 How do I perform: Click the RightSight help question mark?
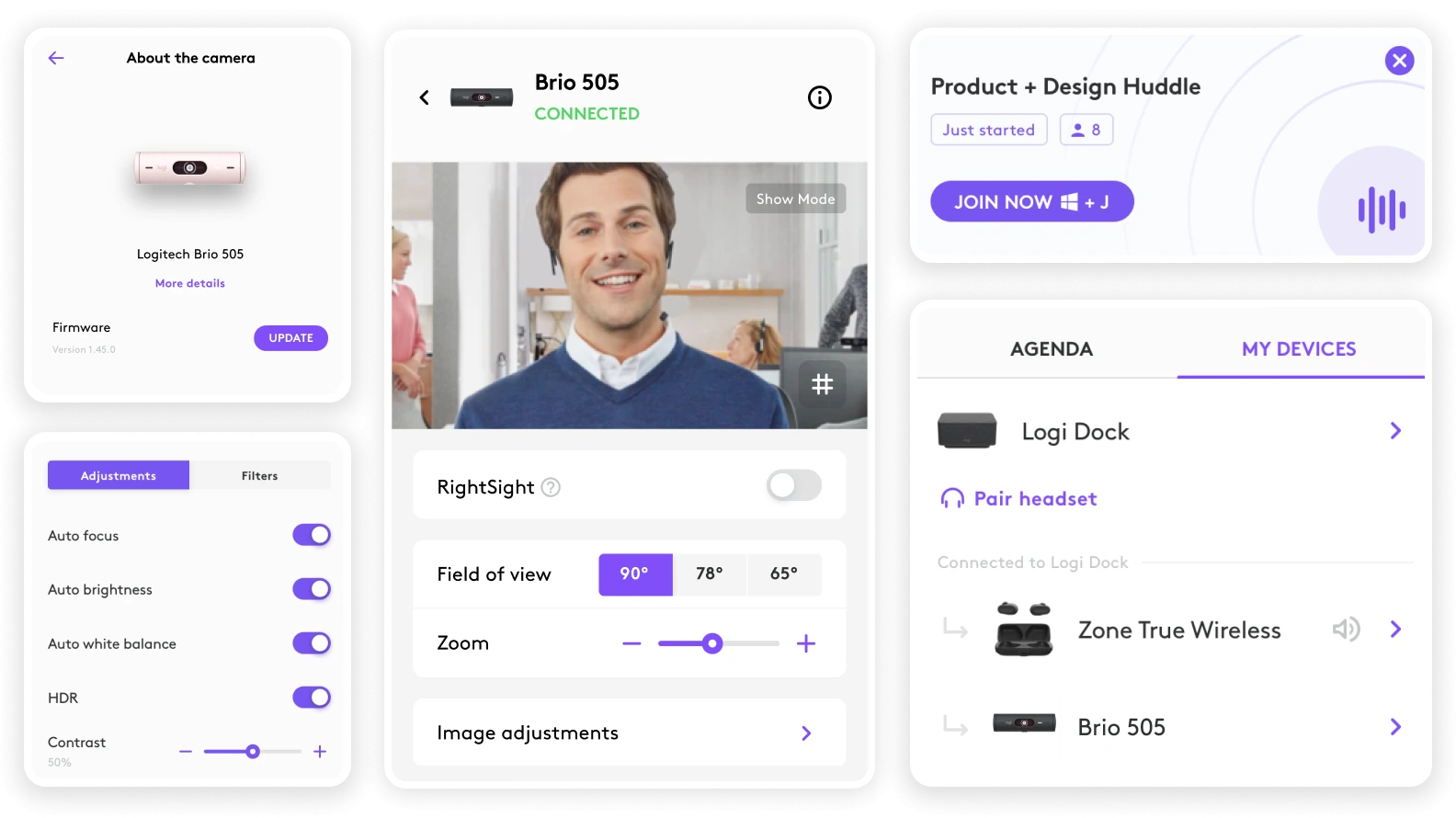click(x=551, y=487)
